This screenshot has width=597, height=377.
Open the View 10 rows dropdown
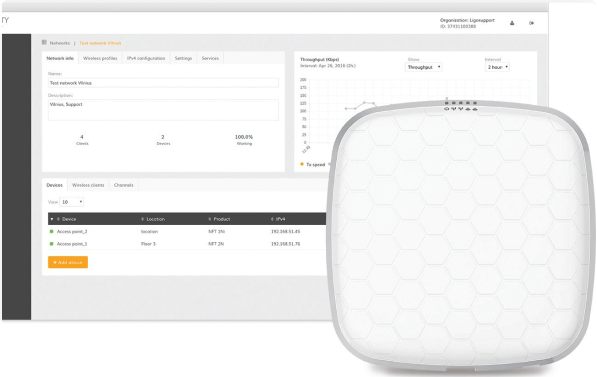[72, 202]
